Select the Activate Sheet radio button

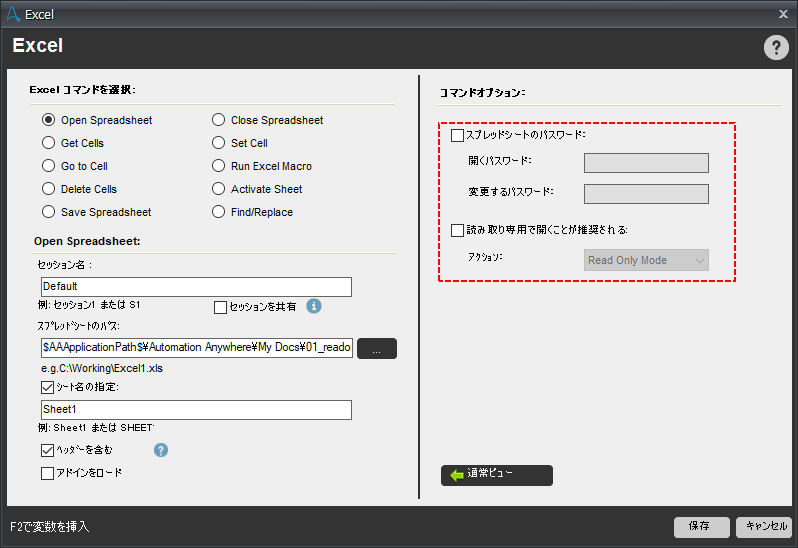pos(218,189)
